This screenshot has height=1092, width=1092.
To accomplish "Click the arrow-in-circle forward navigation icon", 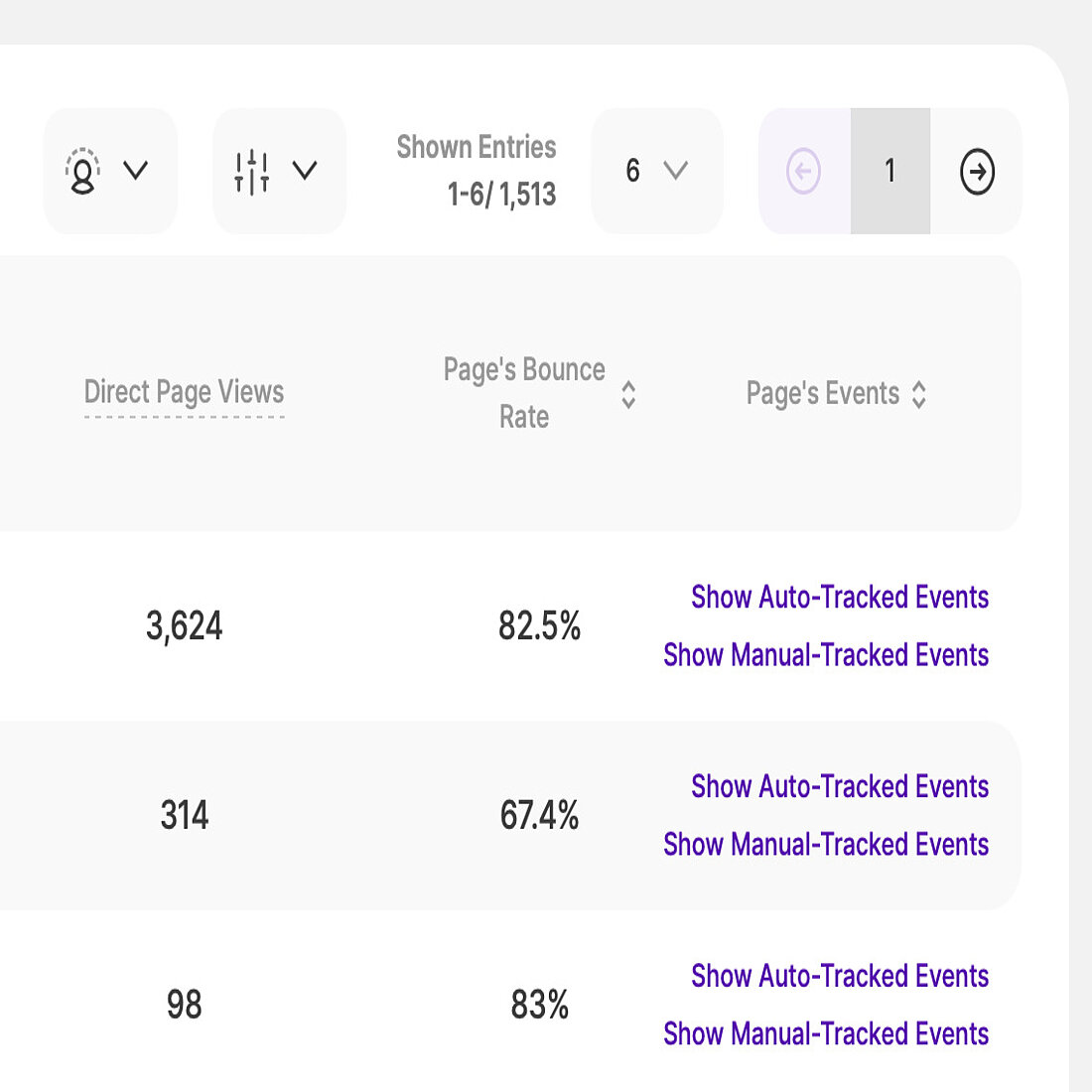I will point(978,171).
